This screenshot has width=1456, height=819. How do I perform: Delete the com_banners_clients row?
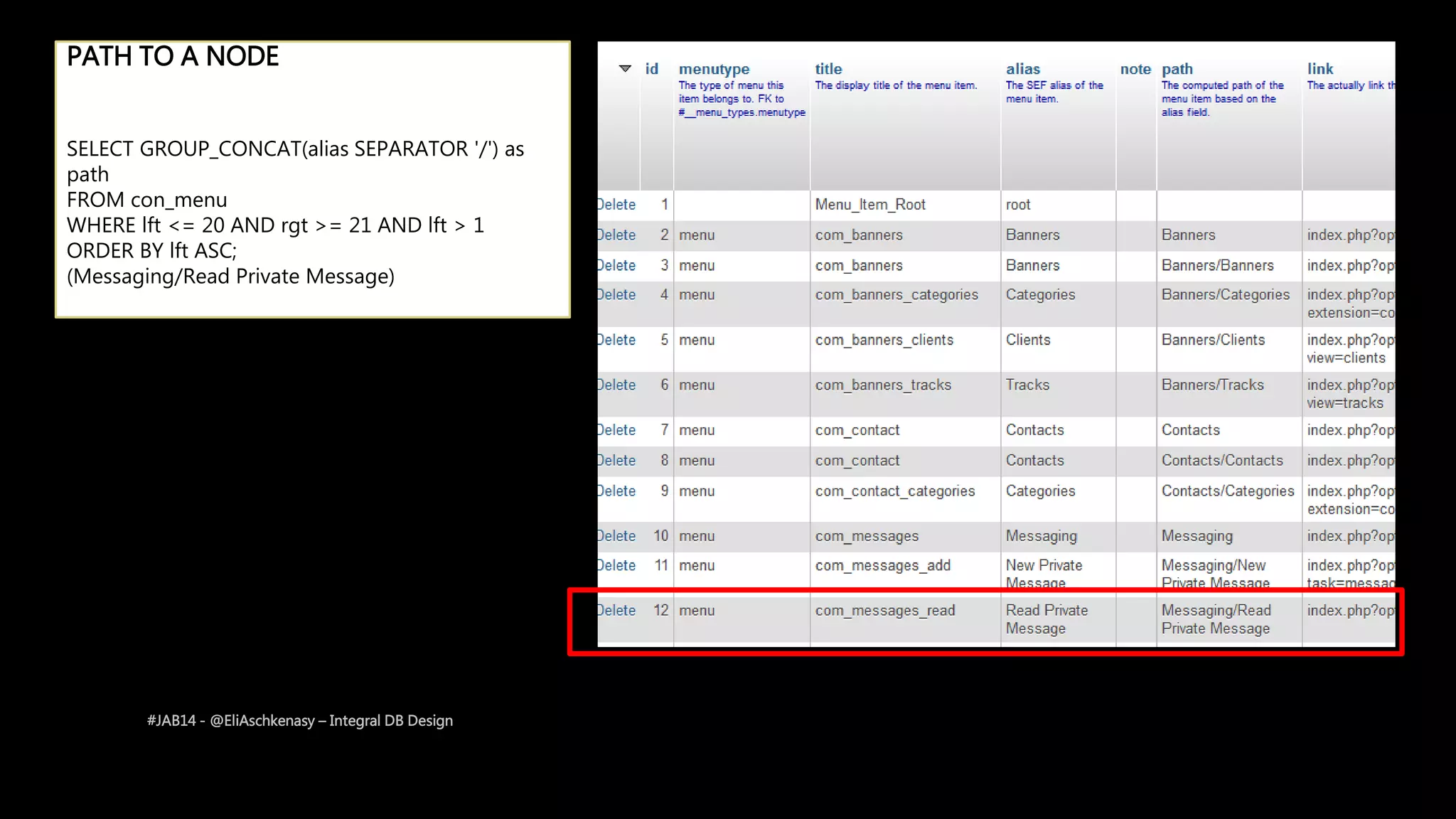tap(616, 341)
